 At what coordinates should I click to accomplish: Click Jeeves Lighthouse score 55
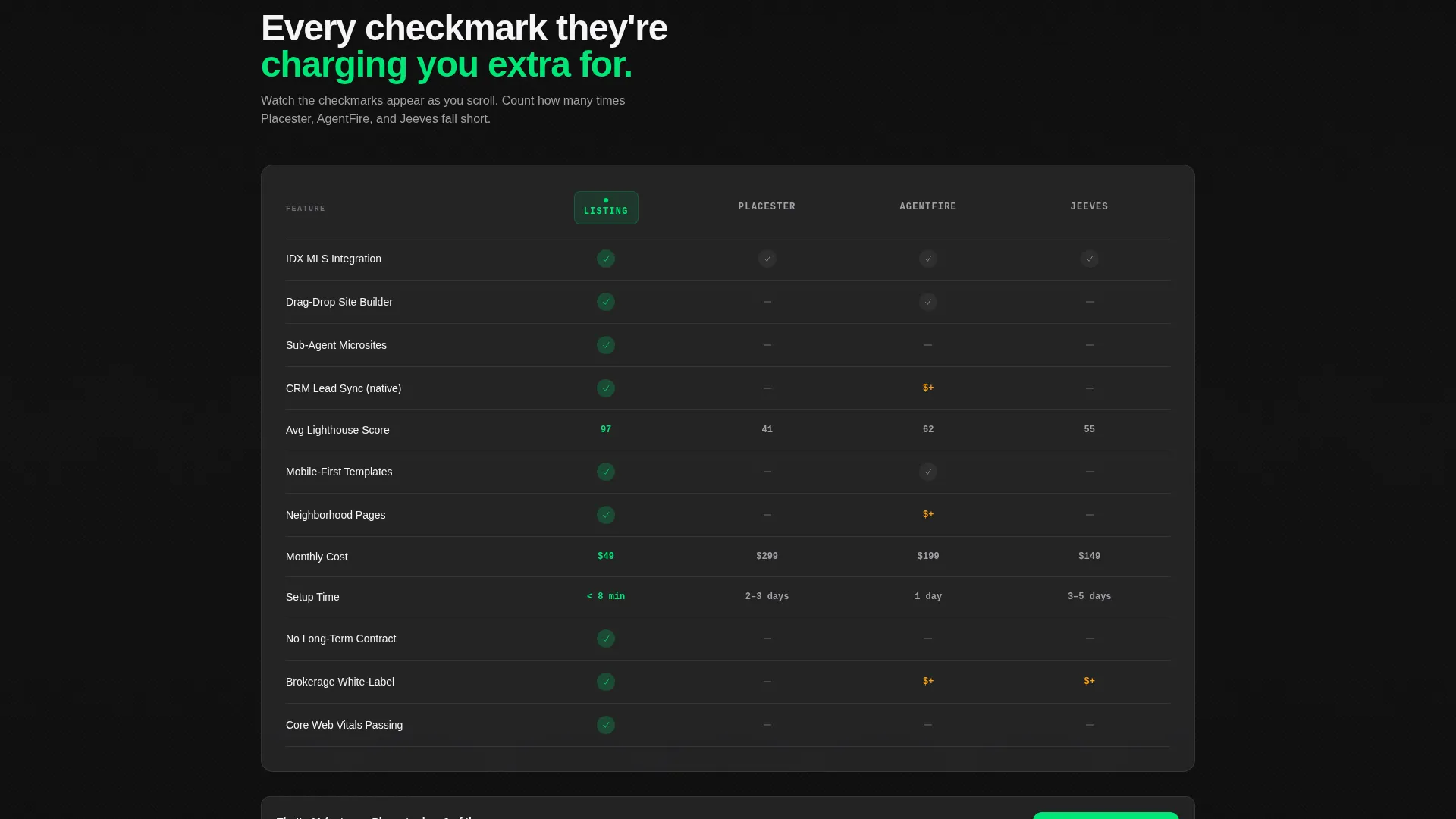coord(1090,429)
